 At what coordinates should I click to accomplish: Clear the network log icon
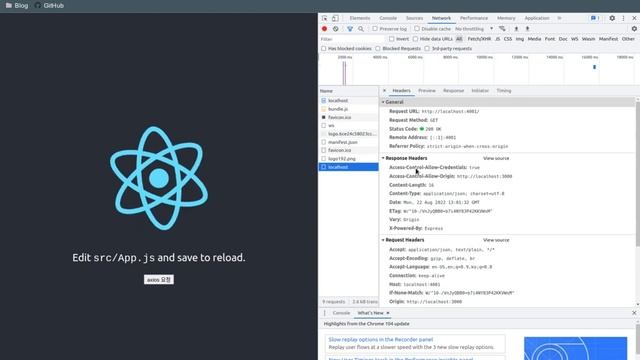coord(336,29)
